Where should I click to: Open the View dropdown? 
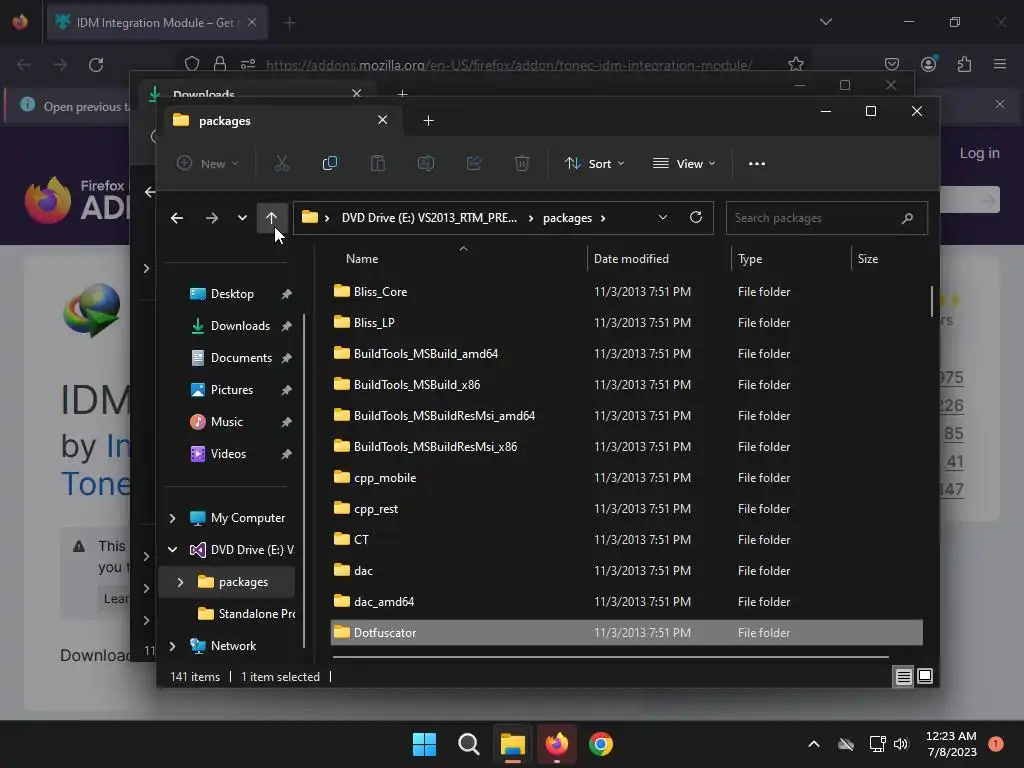(684, 163)
